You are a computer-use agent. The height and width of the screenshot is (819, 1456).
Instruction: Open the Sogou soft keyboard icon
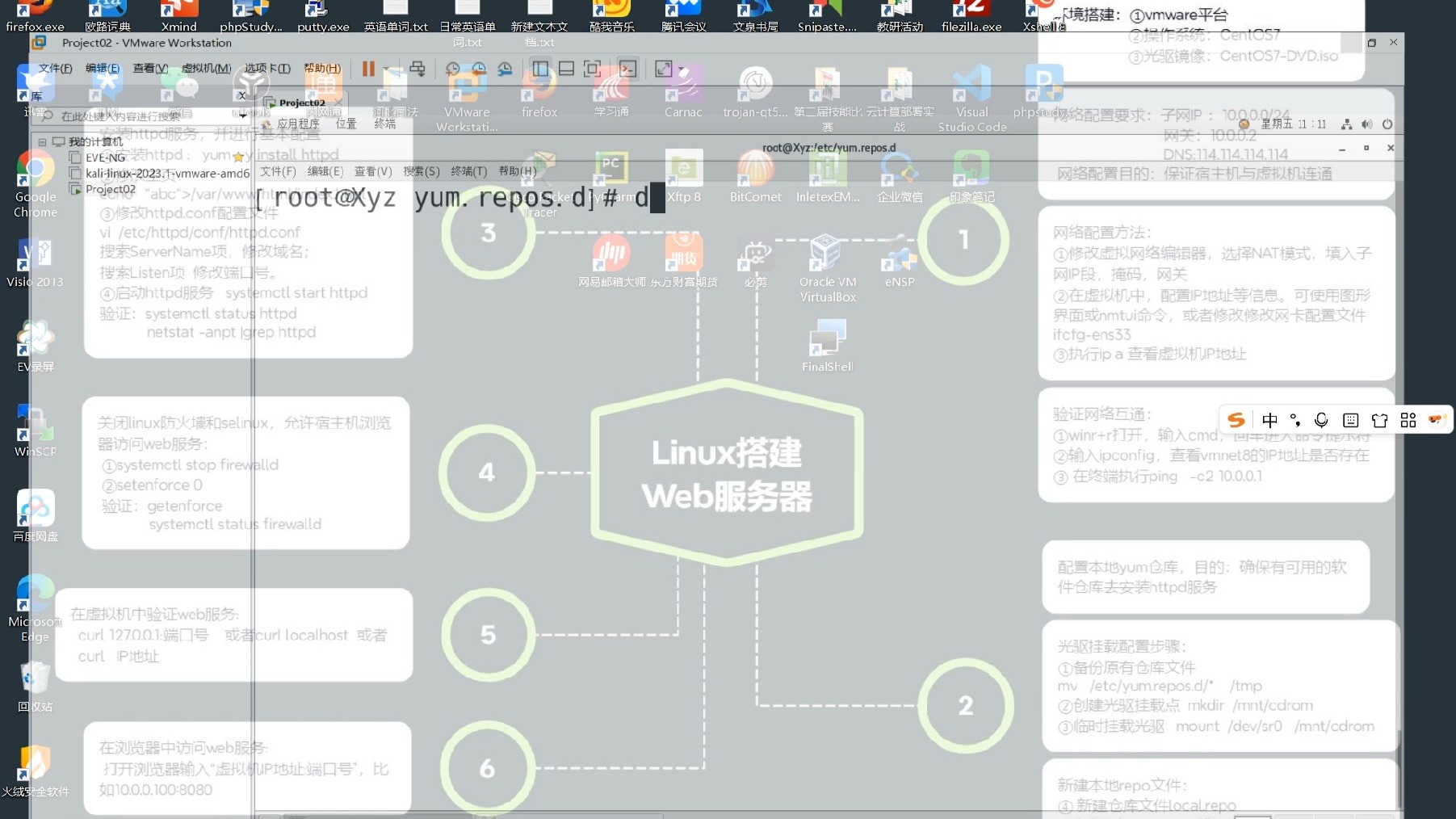[x=1350, y=420]
